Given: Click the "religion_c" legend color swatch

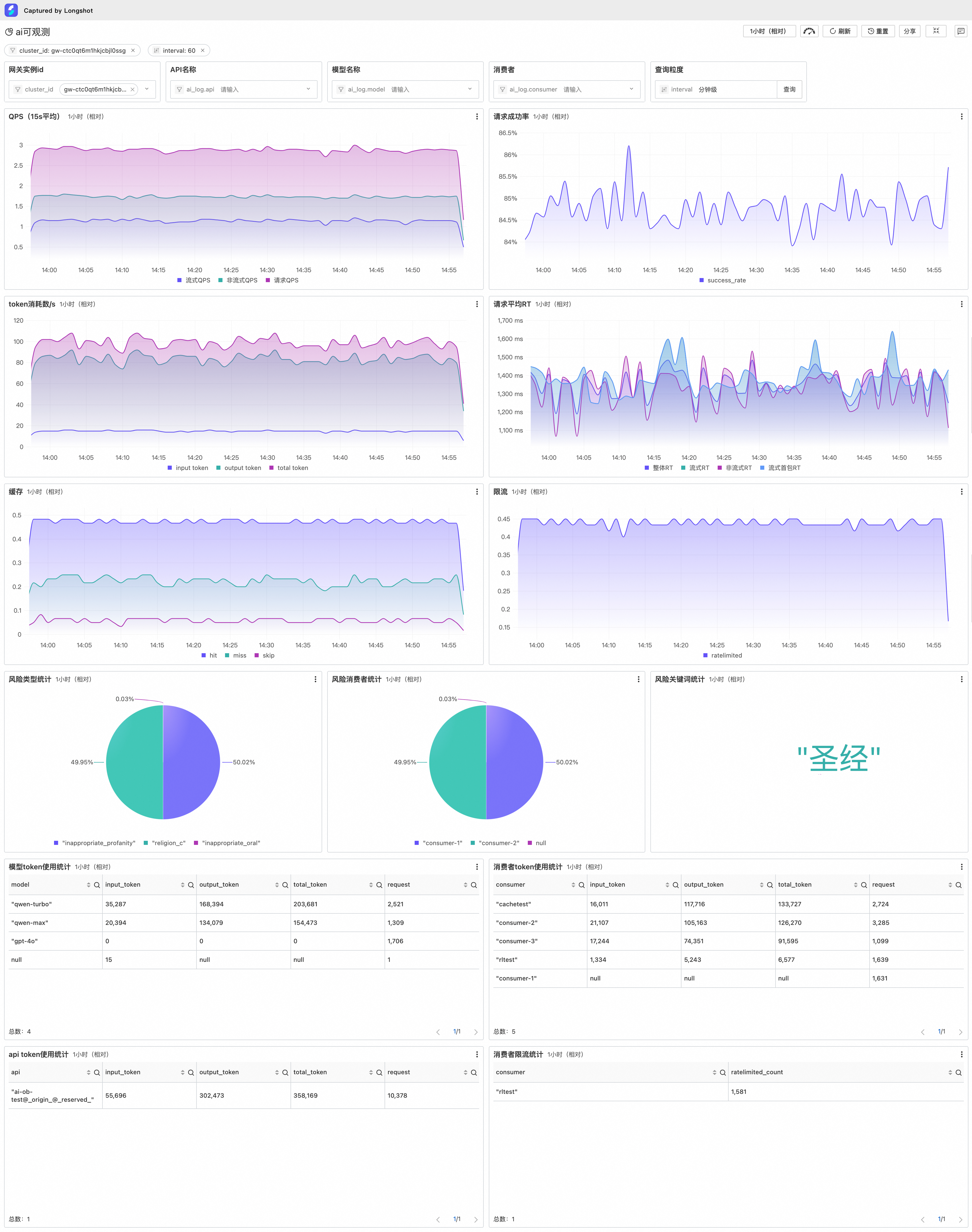Looking at the screenshot, I should (146, 843).
